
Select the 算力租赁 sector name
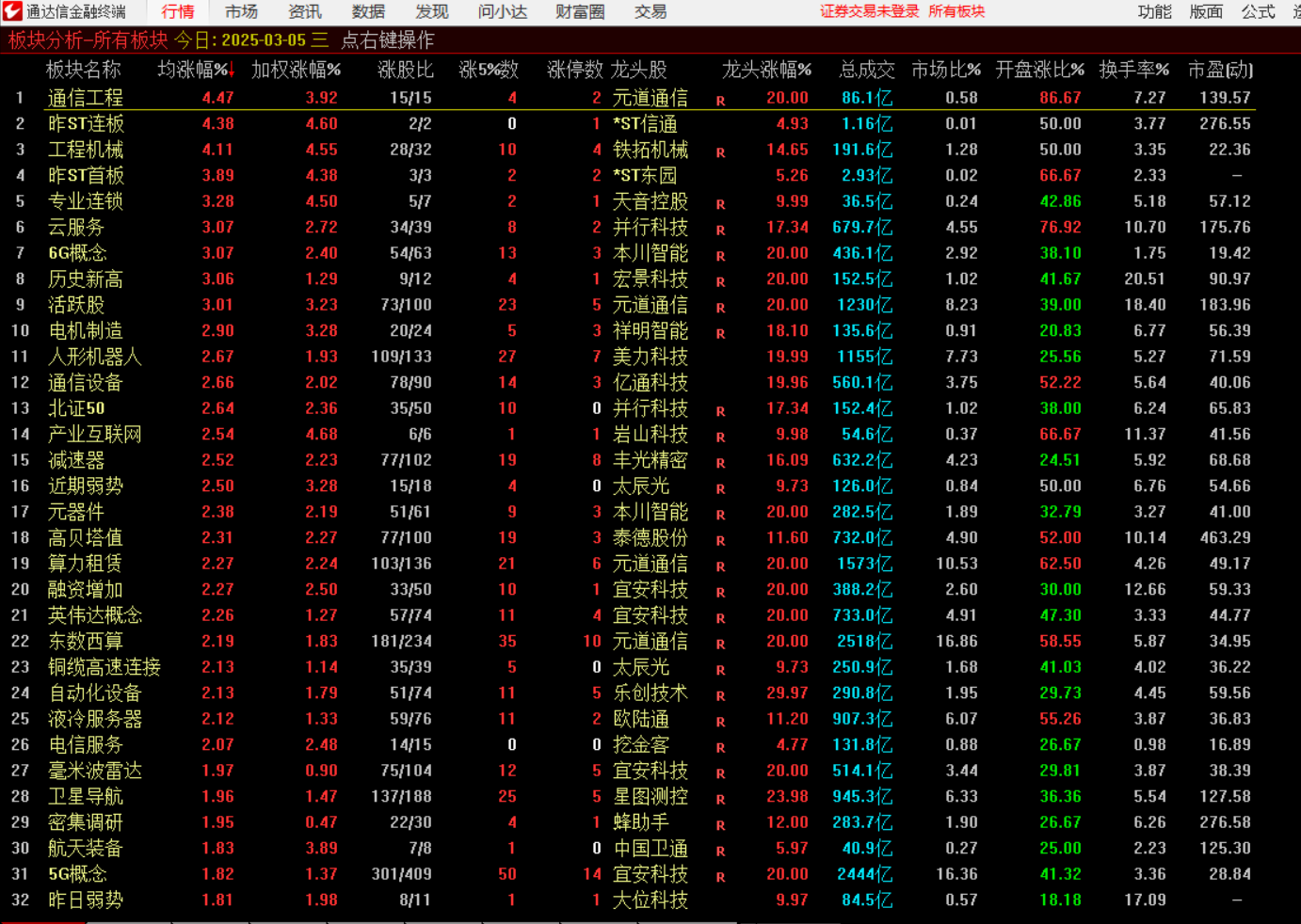[x=86, y=564]
